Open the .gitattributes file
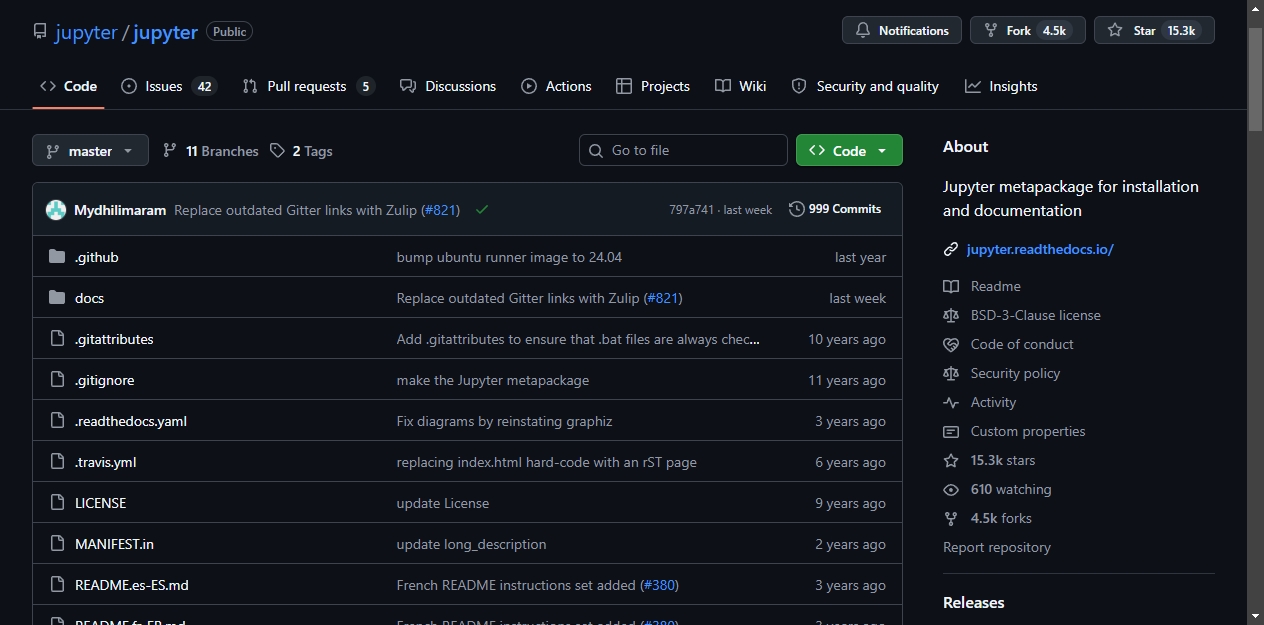 [114, 339]
